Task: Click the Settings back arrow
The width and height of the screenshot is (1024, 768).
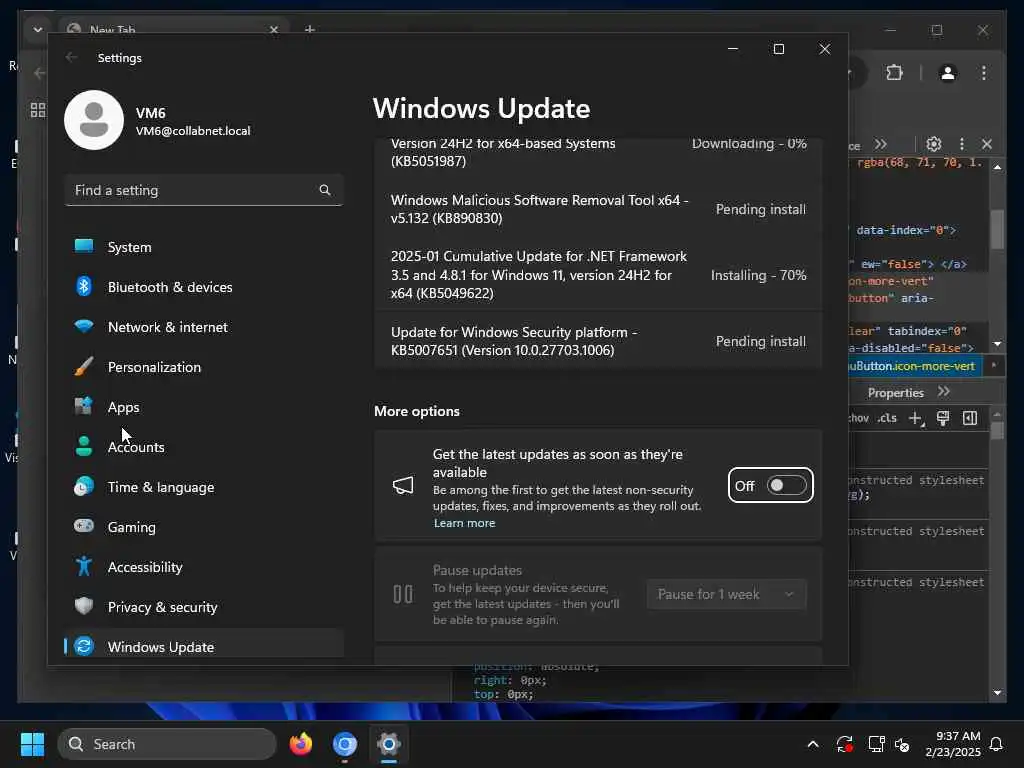Action: (x=71, y=57)
